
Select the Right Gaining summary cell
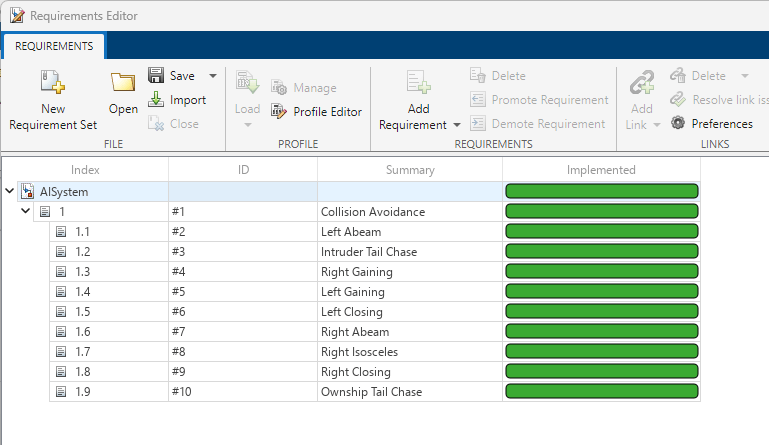pos(410,272)
